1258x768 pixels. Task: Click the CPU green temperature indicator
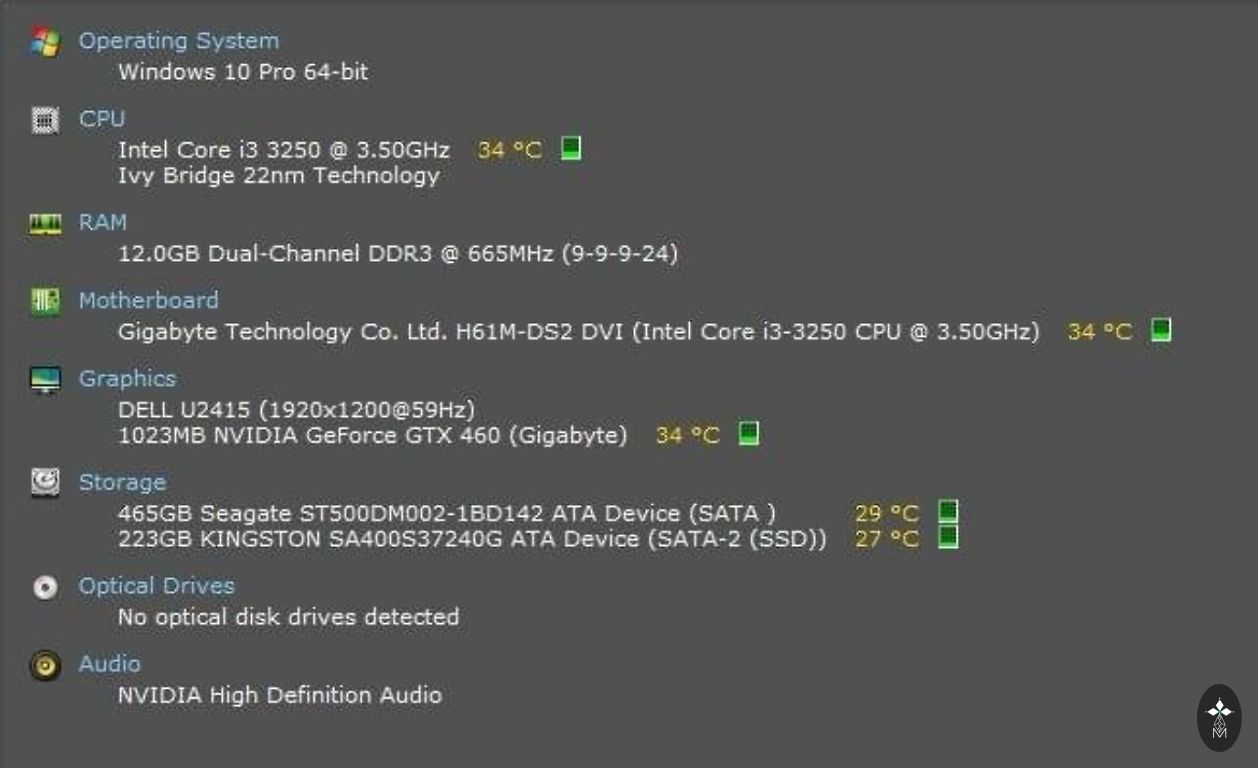pyautogui.click(x=570, y=148)
